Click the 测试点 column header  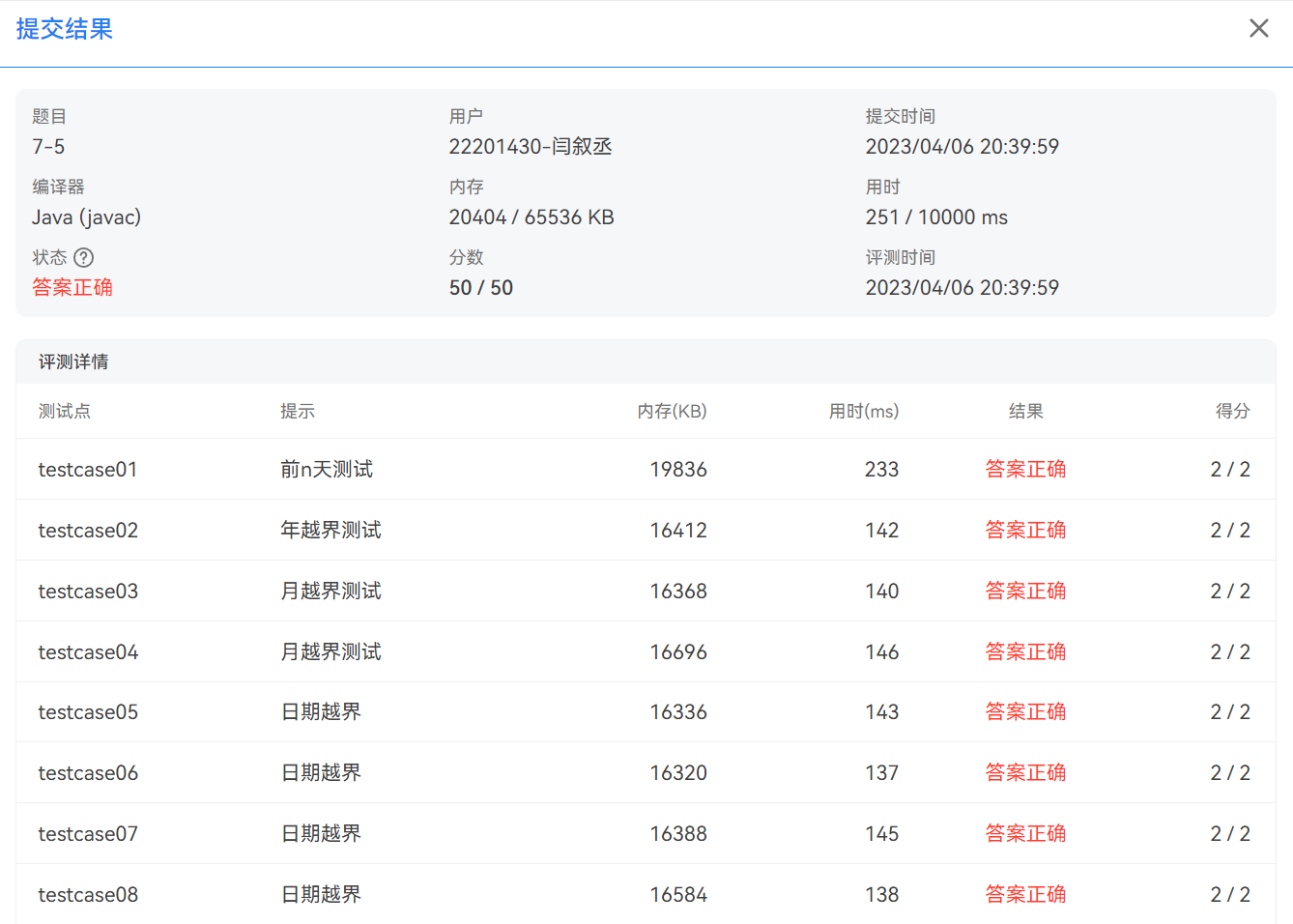tap(65, 411)
